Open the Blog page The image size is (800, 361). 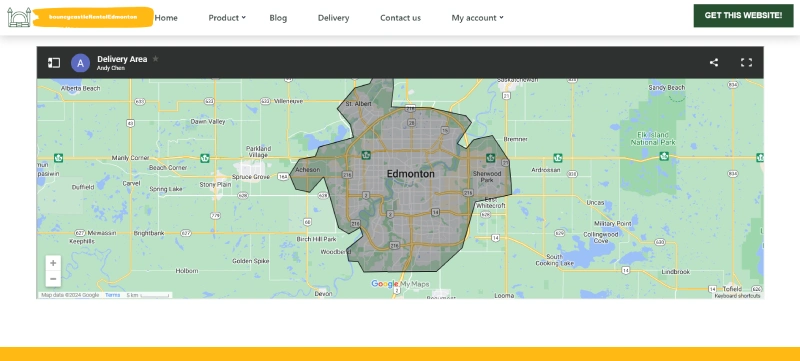click(x=278, y=18)
